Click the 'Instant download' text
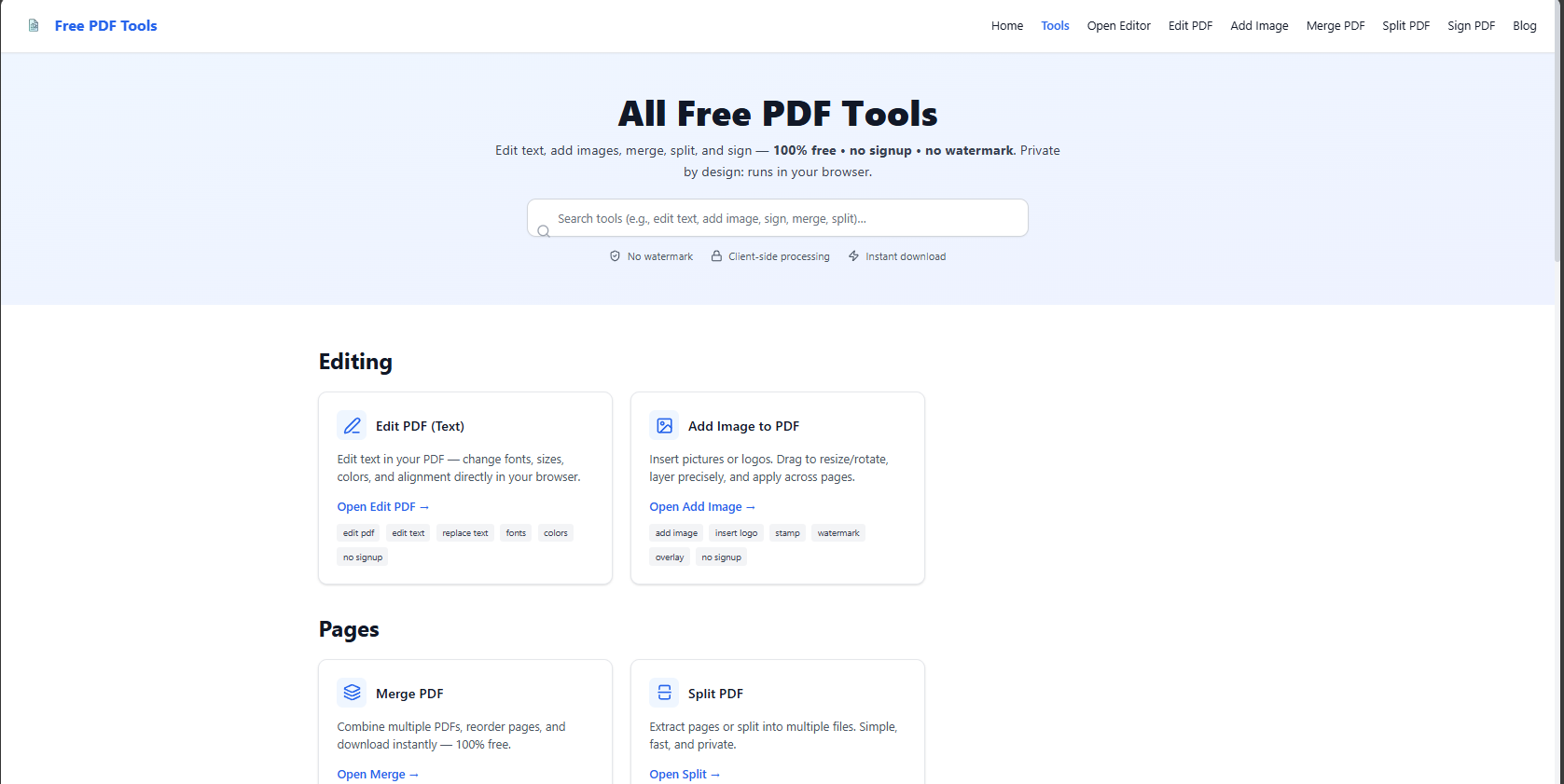 pyautogui.click(x=906, y=256)
